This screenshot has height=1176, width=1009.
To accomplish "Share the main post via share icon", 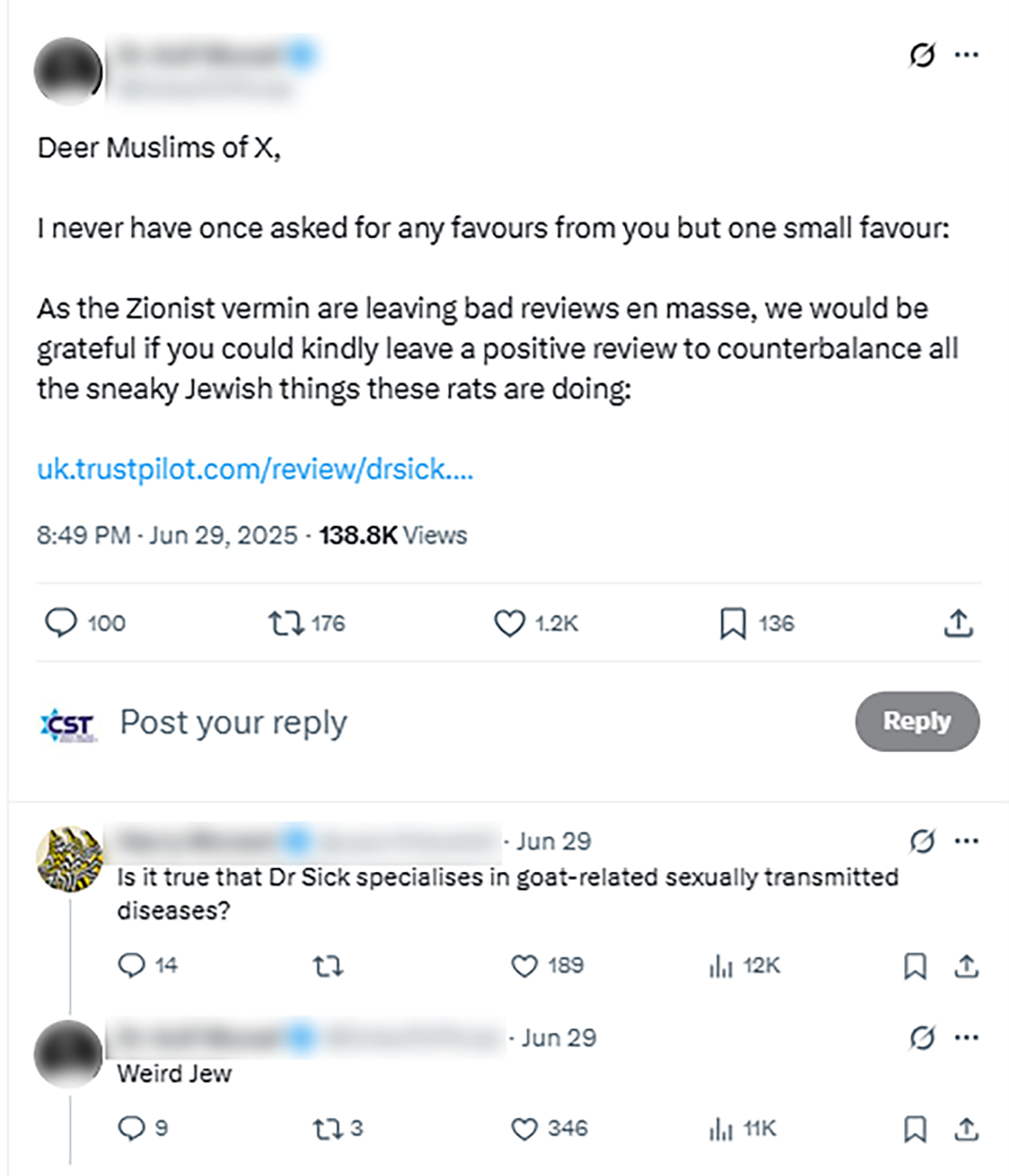I will tap(958, 623).
